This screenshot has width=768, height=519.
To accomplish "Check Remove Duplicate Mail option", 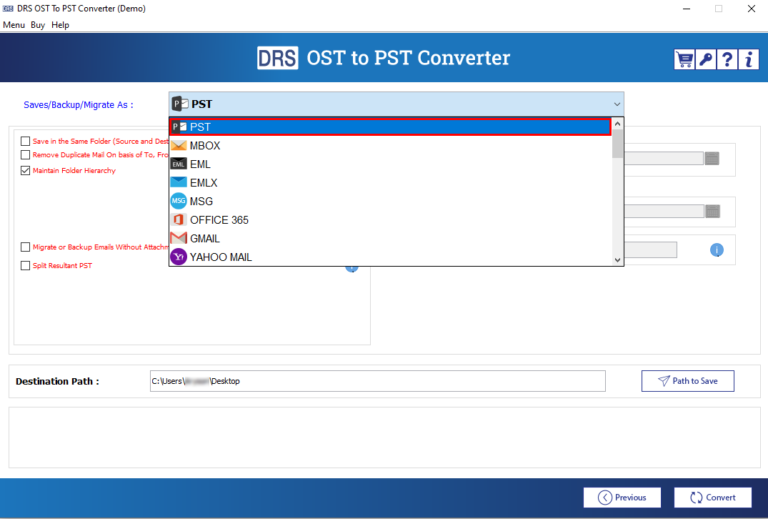I will (25, 155).
